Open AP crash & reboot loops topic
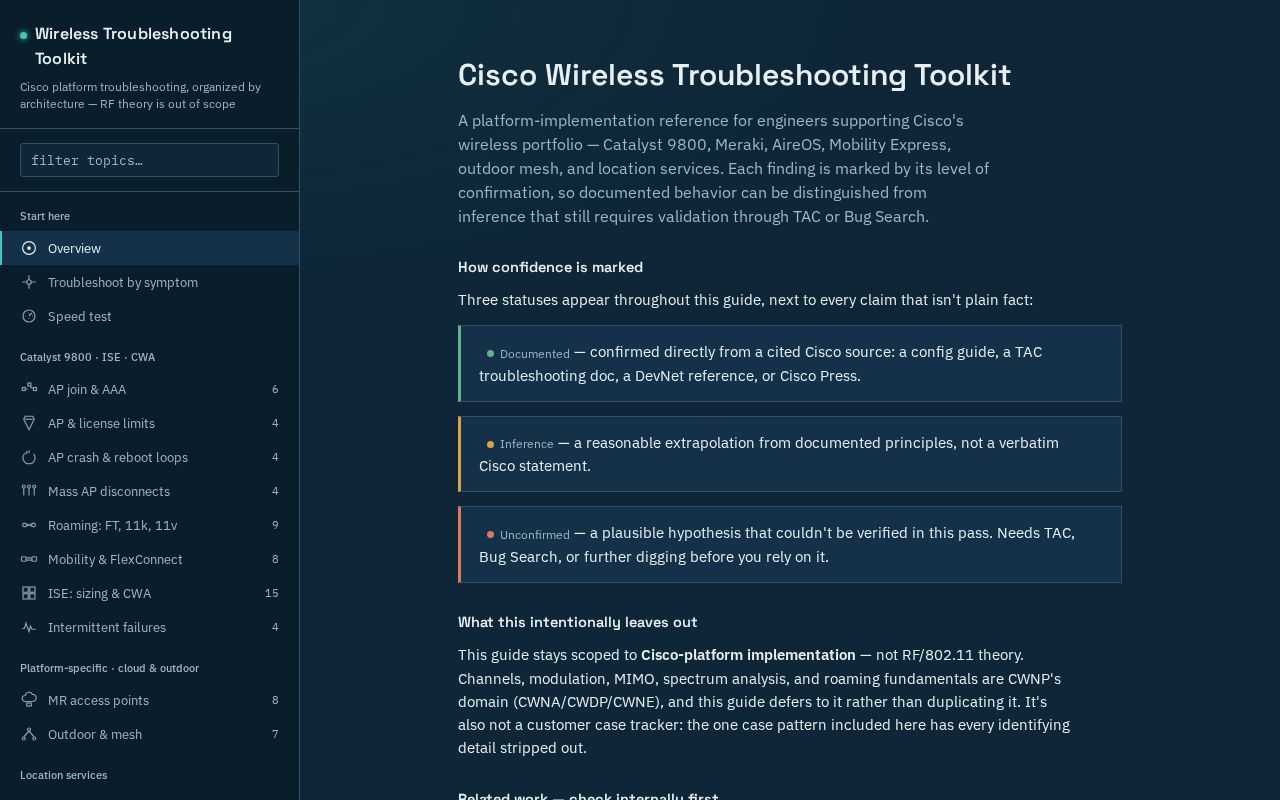Screen dimensions: 1280x800 [149, 457]
